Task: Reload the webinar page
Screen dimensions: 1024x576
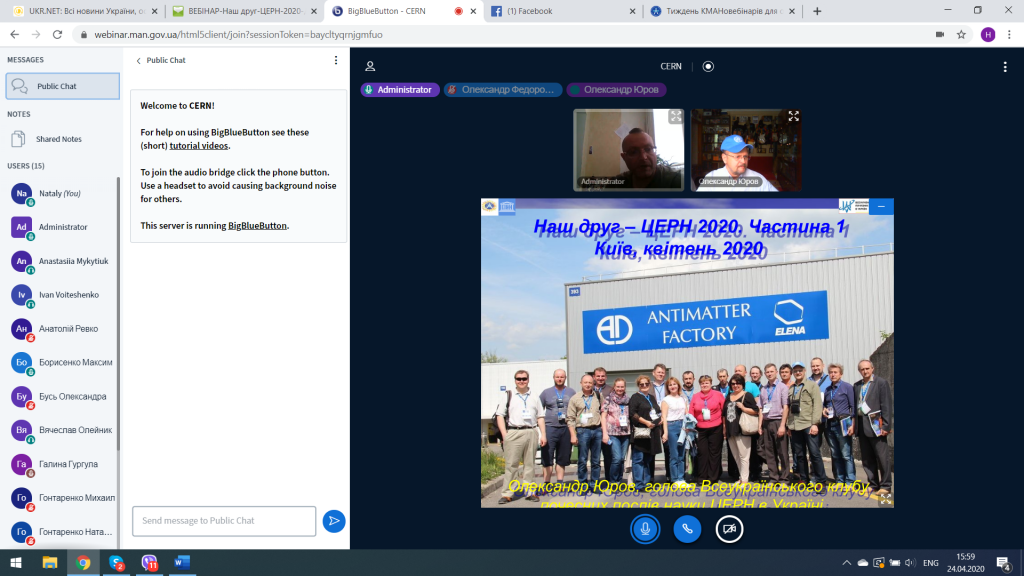Action: (57, 35)
